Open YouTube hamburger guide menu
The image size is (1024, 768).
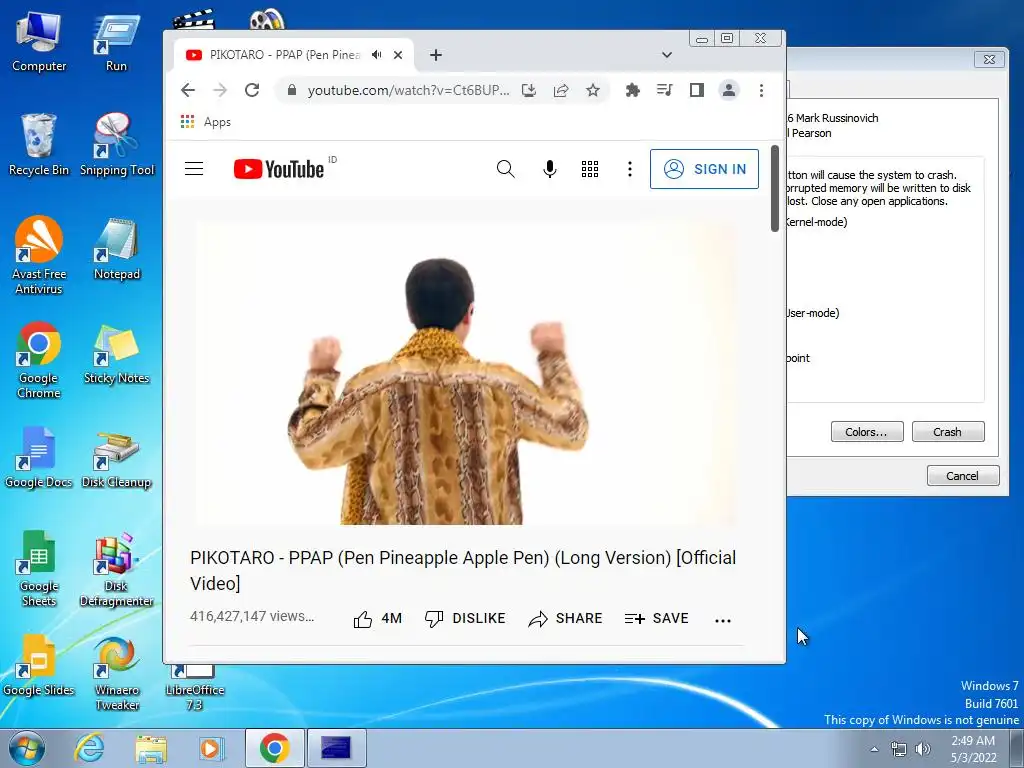194,169
